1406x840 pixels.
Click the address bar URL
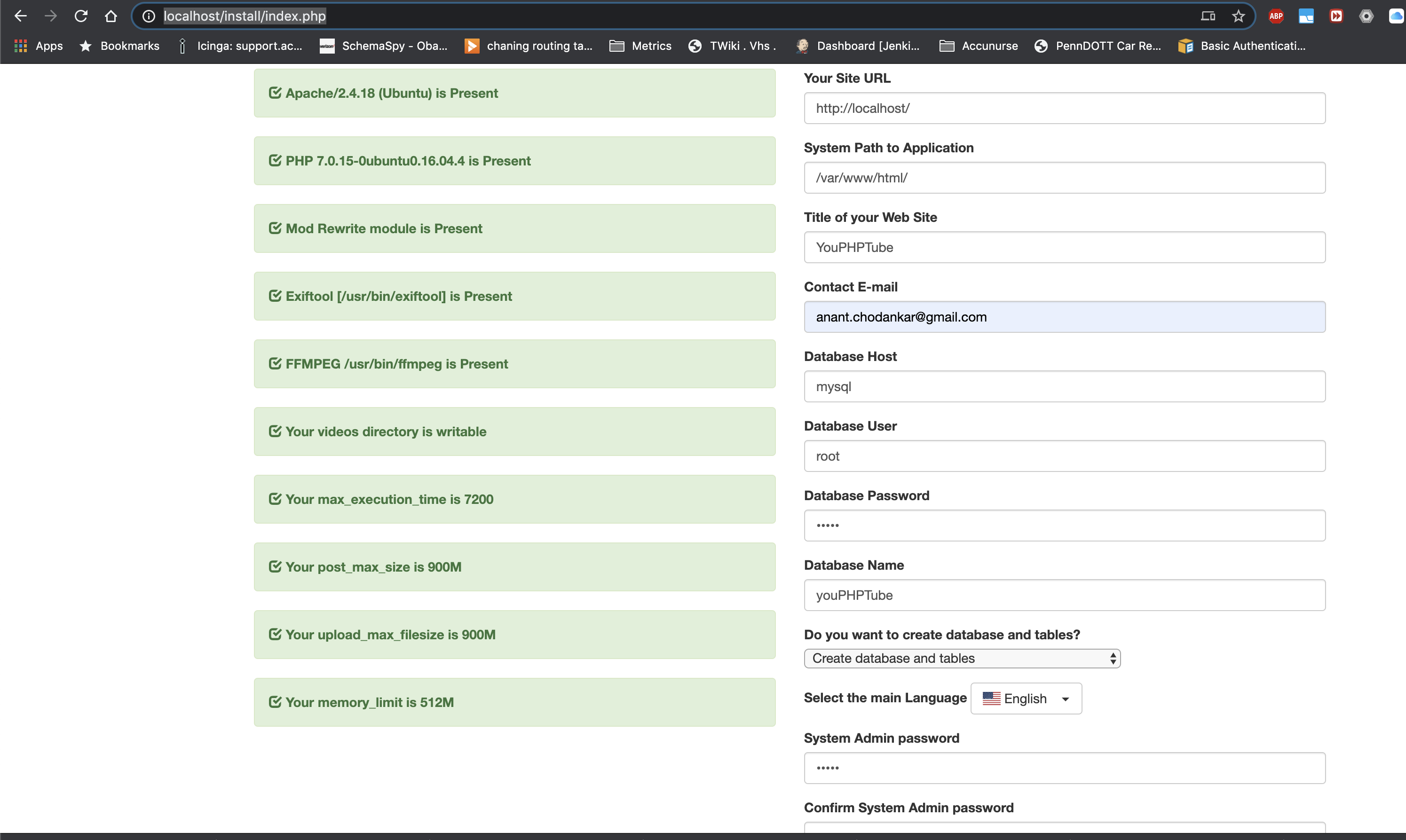[x=245, y=16]
